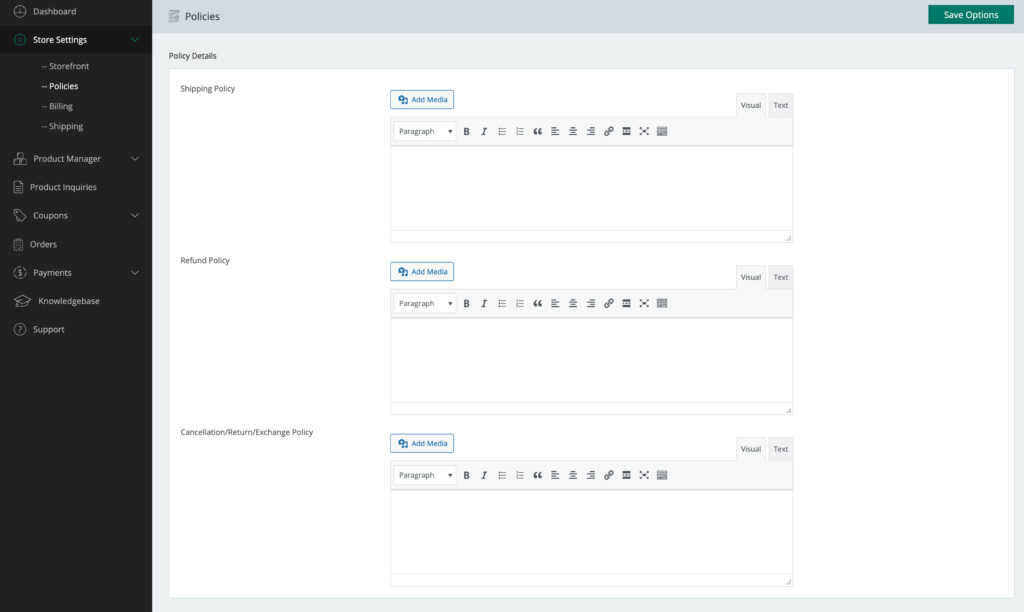Center align text in Shipping Policy editor
The height and width of the screenshot is (612, 1024).
tap(573, 131)
